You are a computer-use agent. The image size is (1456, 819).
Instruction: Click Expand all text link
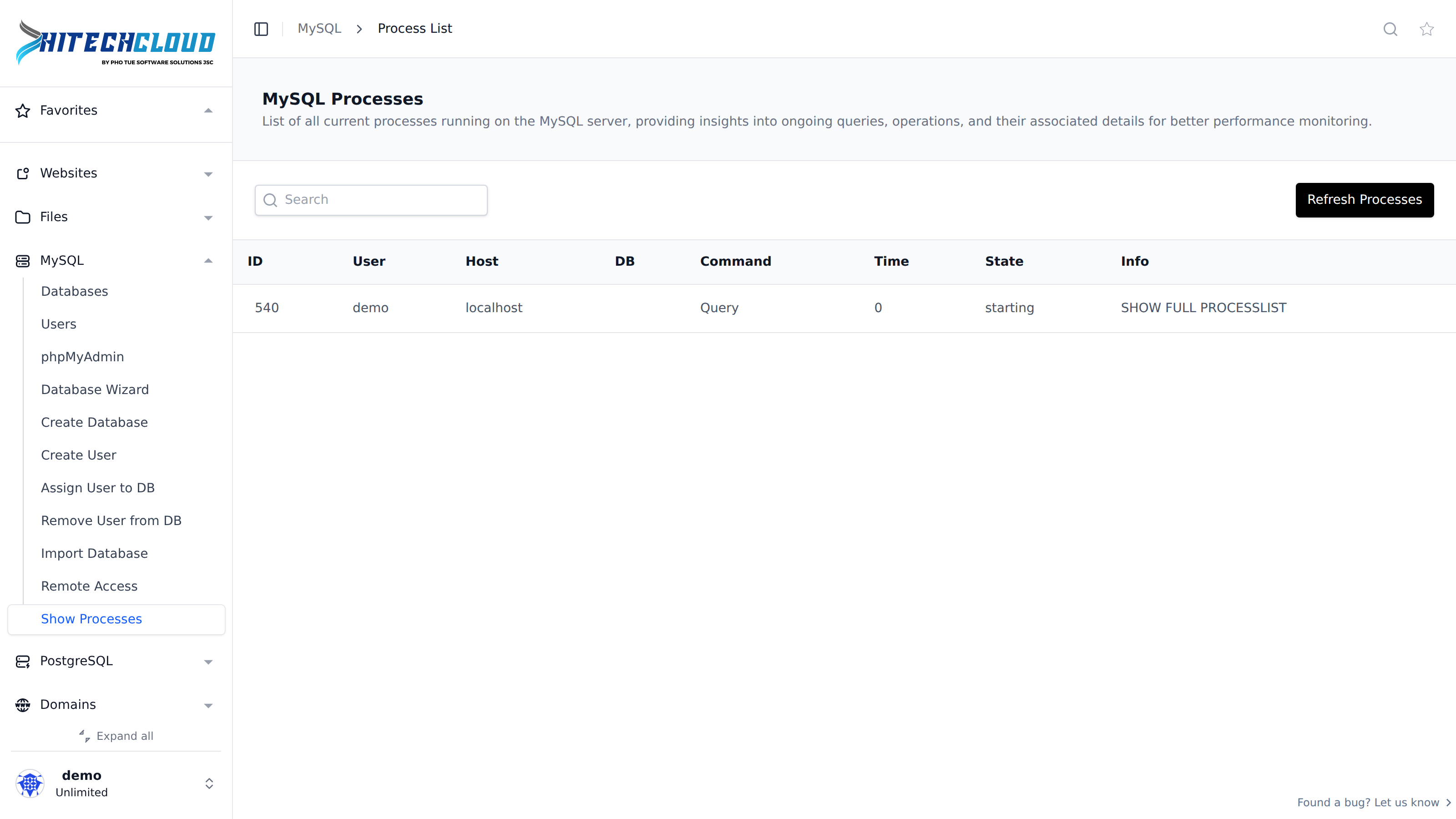125,736
